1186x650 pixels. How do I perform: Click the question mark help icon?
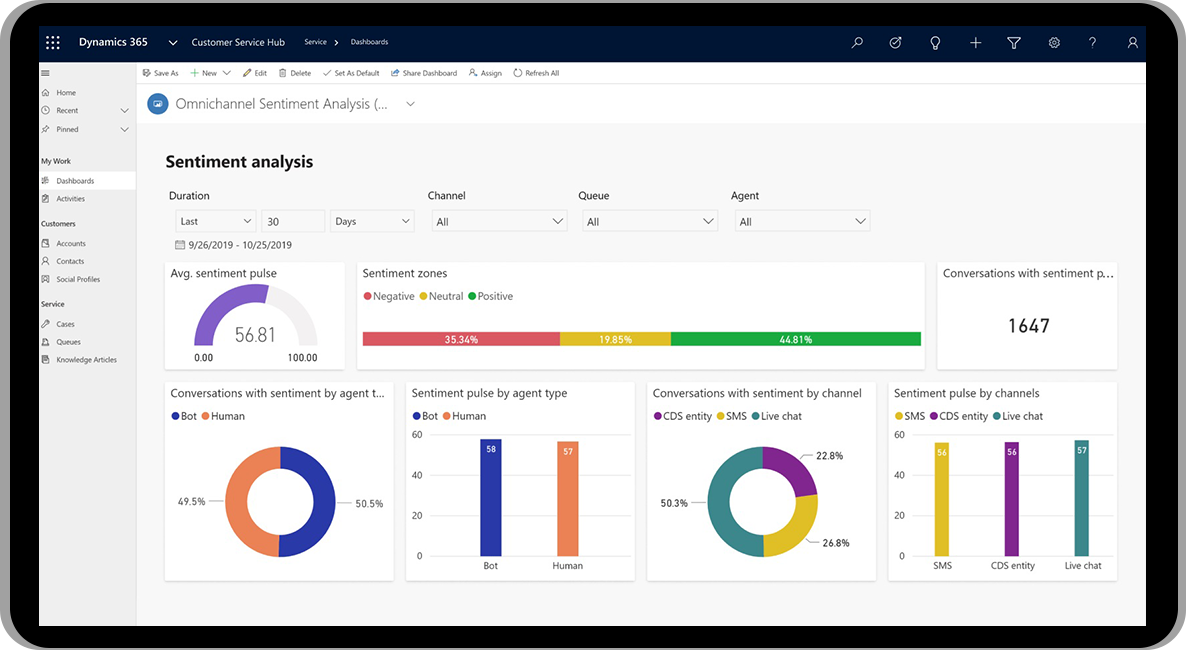tap(1092, 42)
